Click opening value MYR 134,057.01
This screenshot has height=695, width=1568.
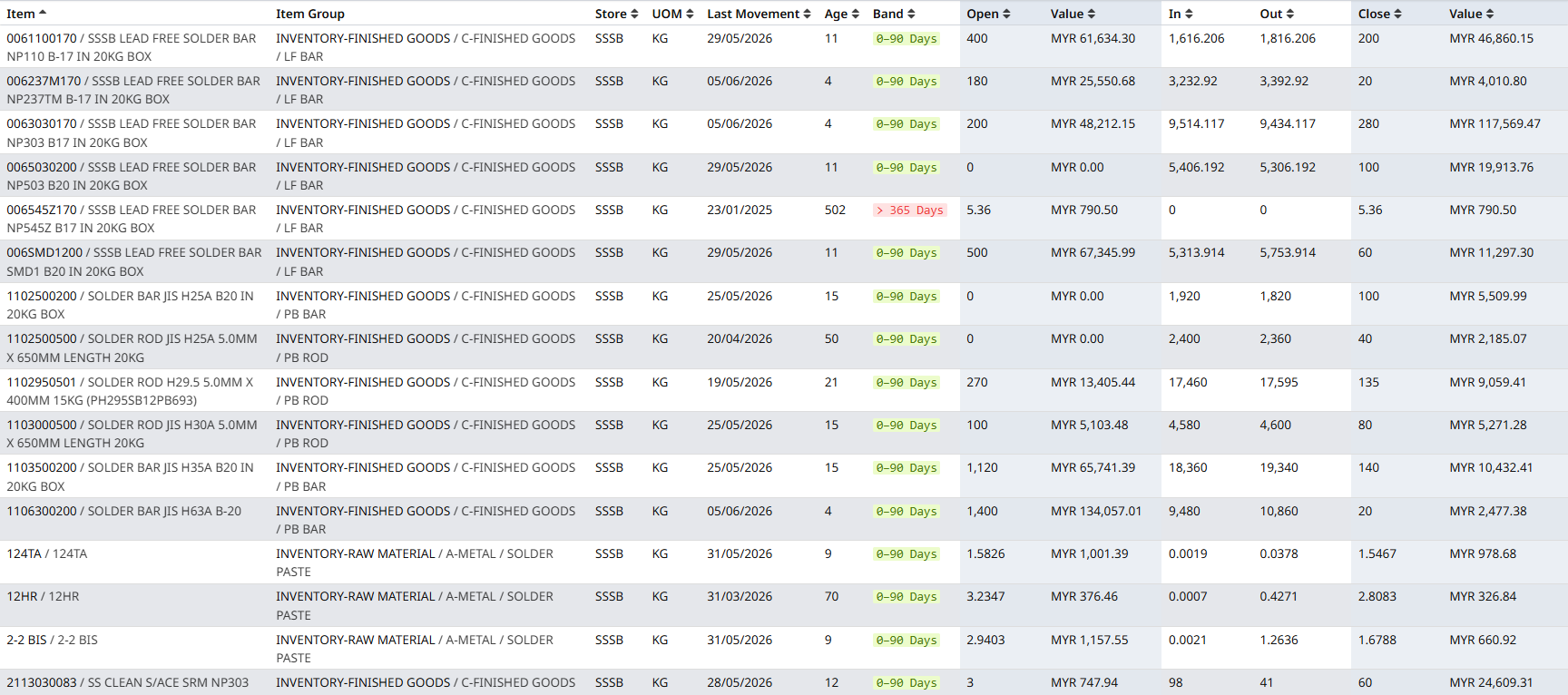[1096, 511]
